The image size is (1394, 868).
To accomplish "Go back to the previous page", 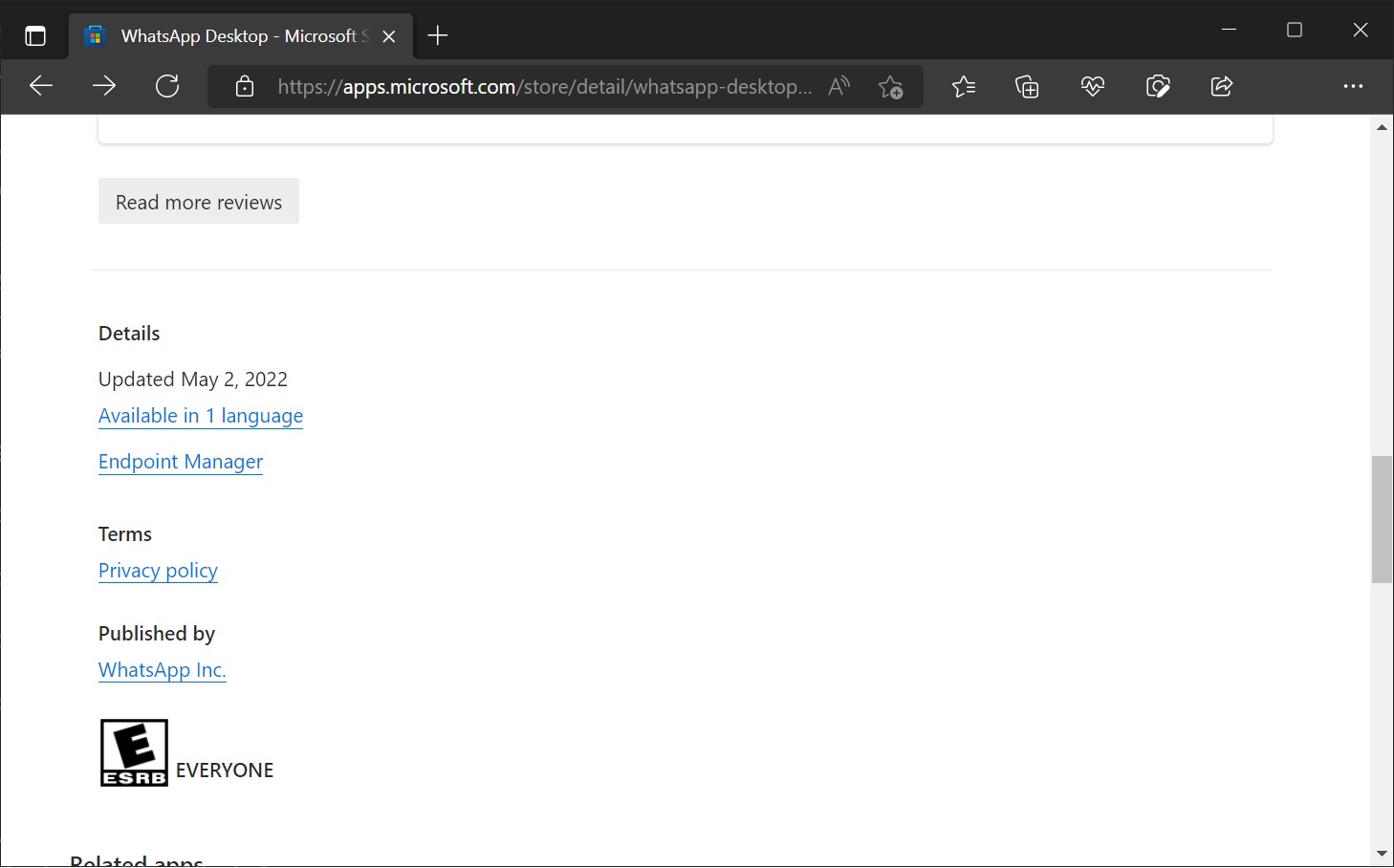I will (x=41, y=86).
